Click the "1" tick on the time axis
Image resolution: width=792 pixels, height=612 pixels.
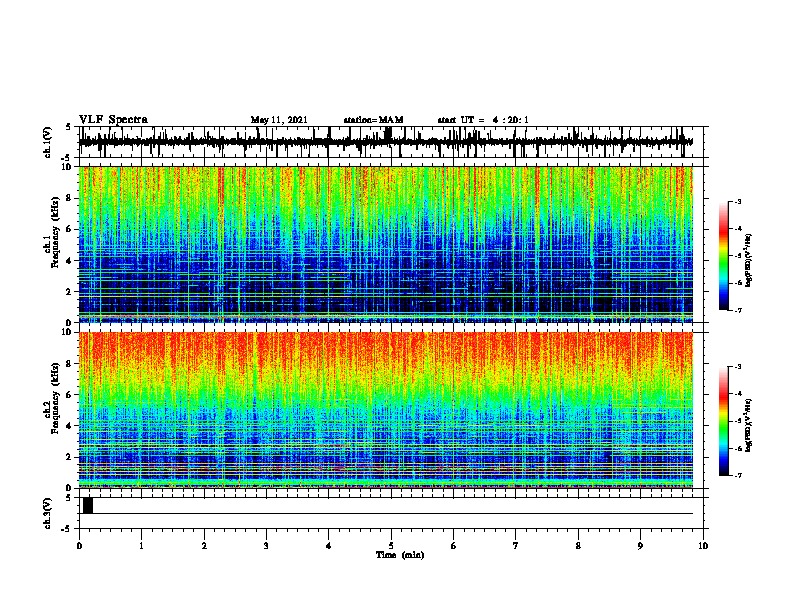(x=141, y=546)
